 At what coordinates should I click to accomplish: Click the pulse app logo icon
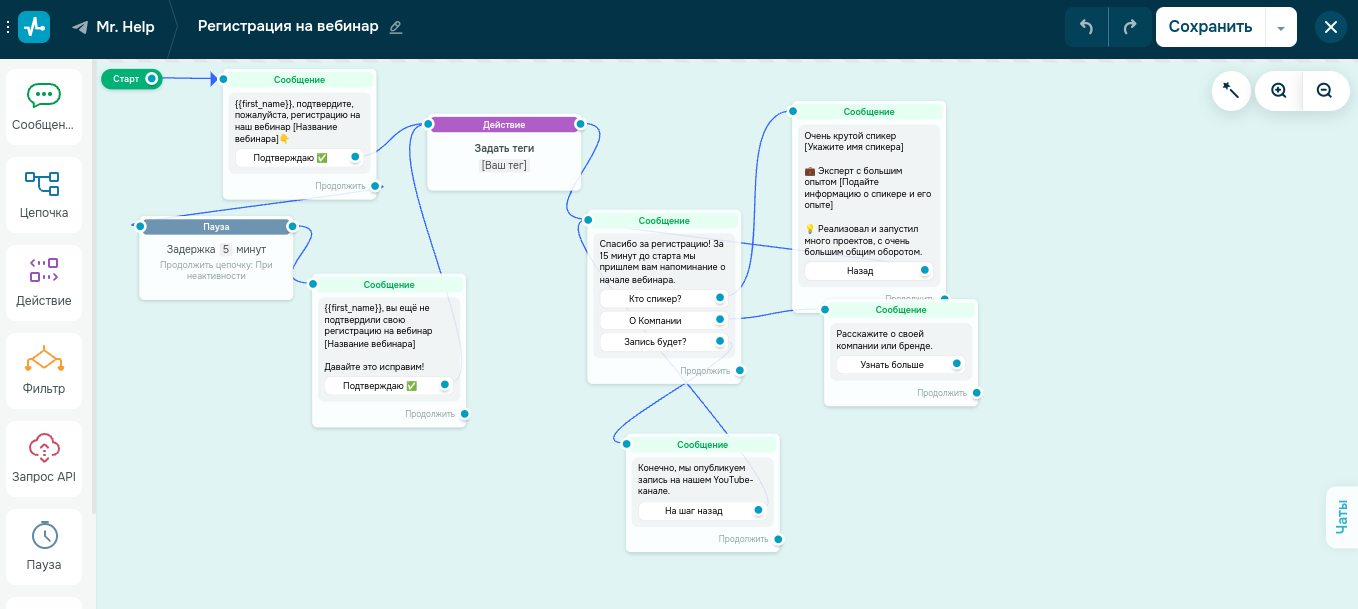pyautogui.click(x=35, y=27)
